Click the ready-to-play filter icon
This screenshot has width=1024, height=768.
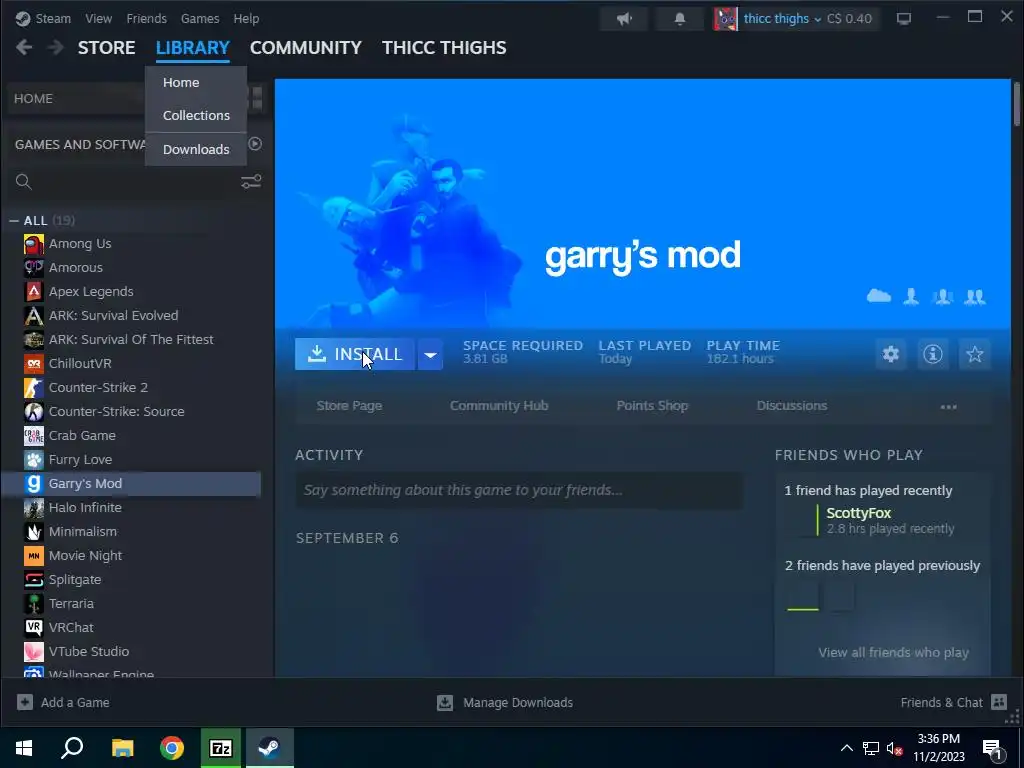pyautogui.click(x=255, y=144)
